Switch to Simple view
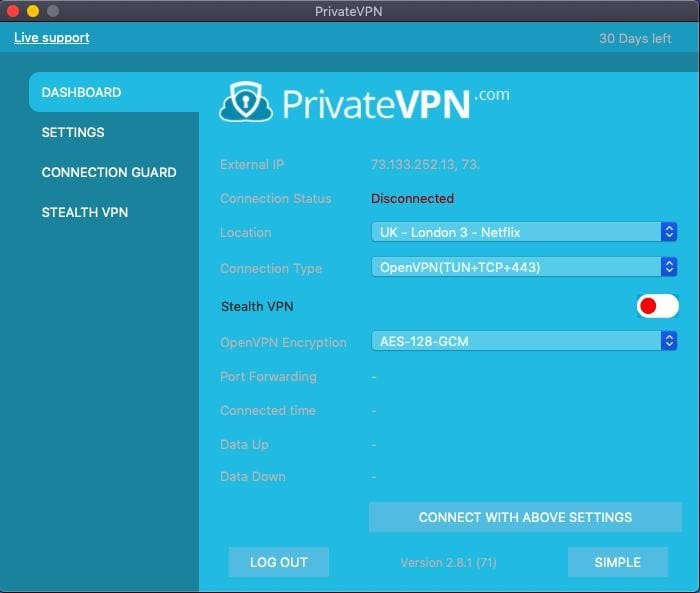This screenshot has width=700, height=593. click(x=617, y=562)
